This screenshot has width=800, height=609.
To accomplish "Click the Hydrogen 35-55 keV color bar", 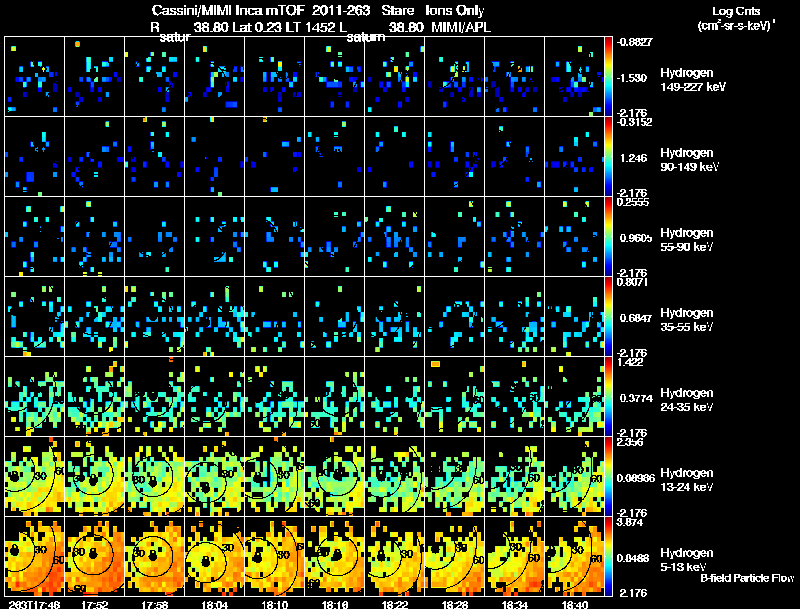I will (608, 317).
